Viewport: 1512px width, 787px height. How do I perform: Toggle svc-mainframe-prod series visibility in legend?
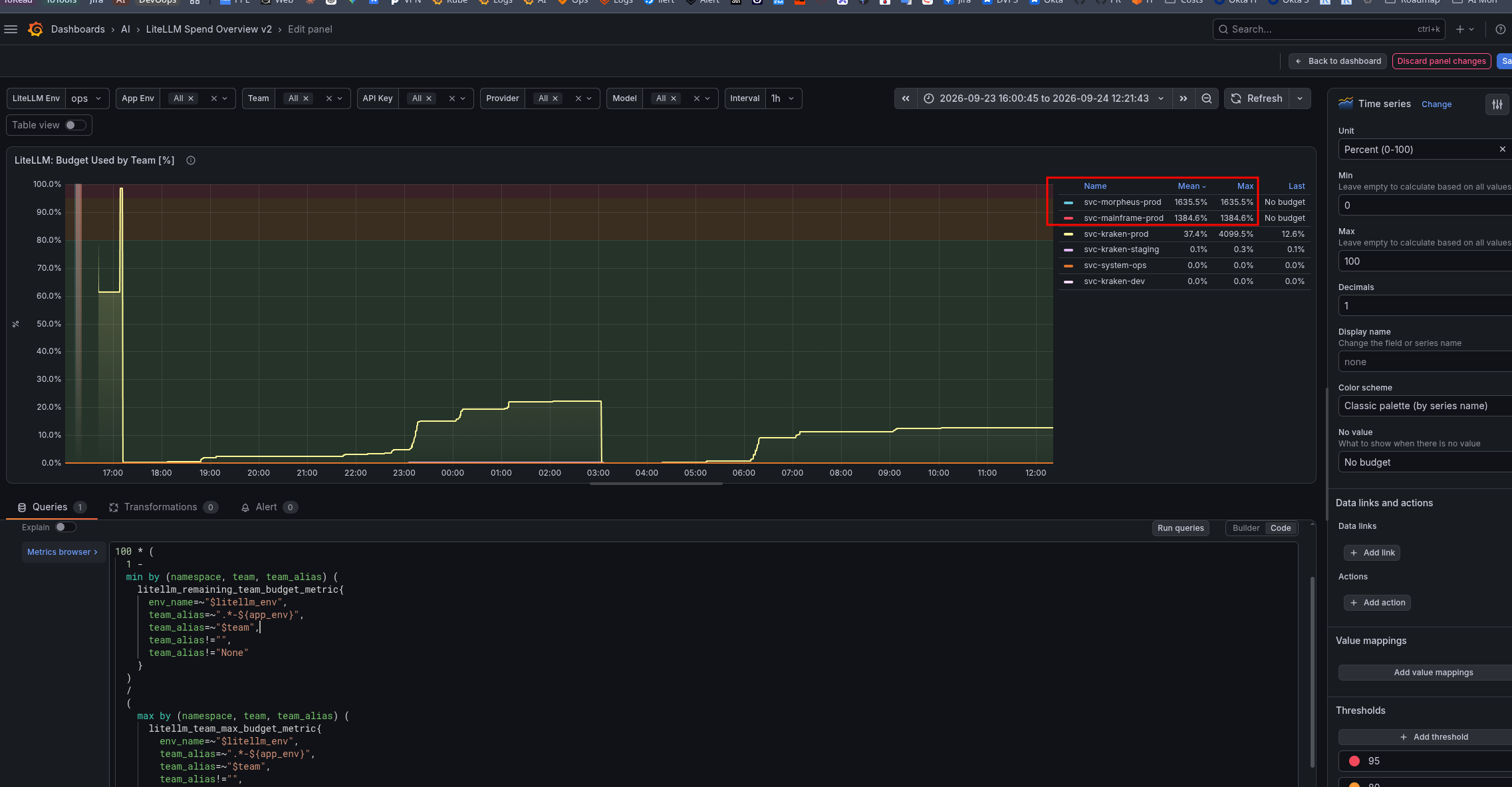click(1124, 218)
